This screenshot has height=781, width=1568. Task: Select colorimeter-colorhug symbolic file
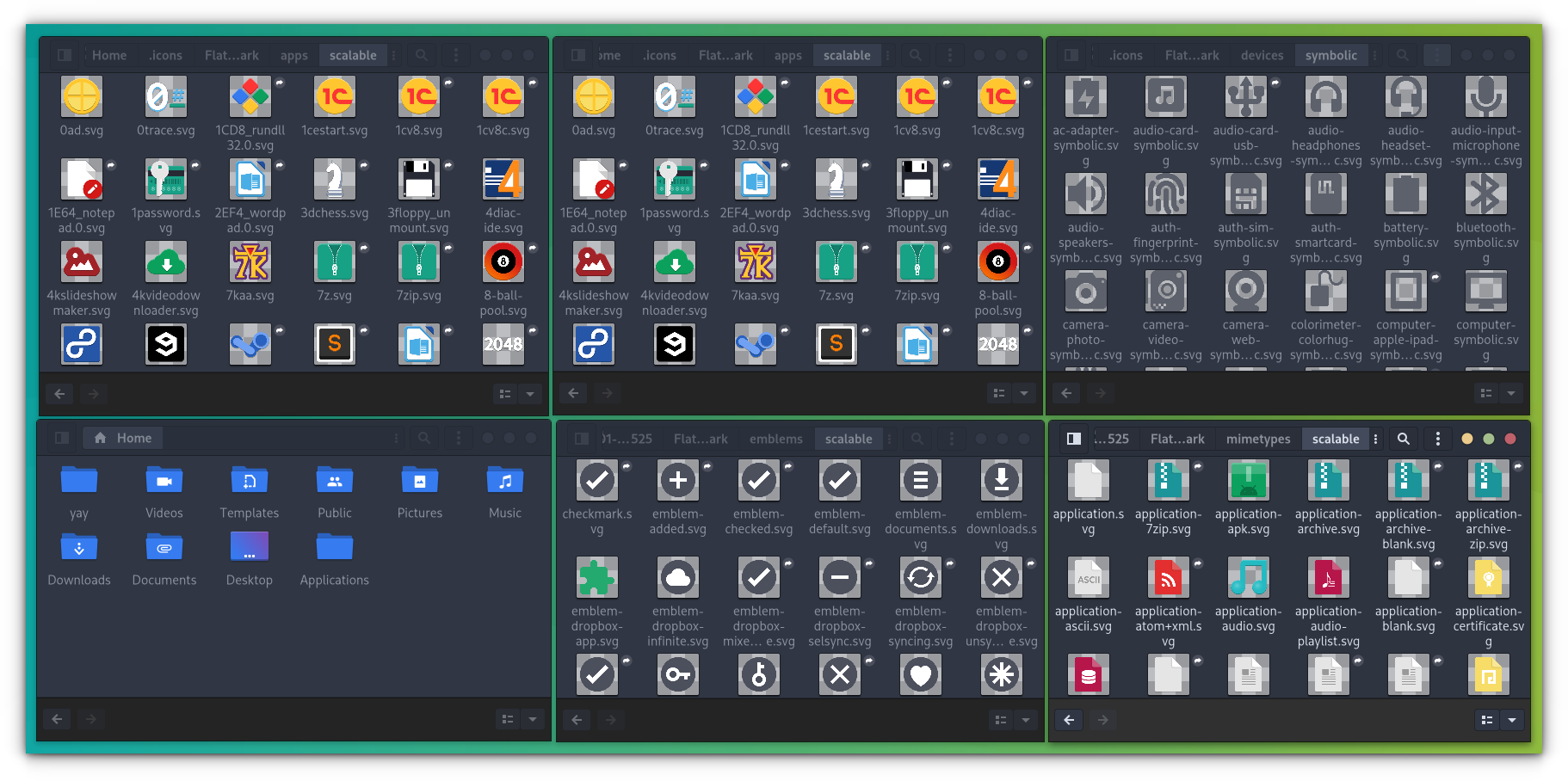(1325, 292)
